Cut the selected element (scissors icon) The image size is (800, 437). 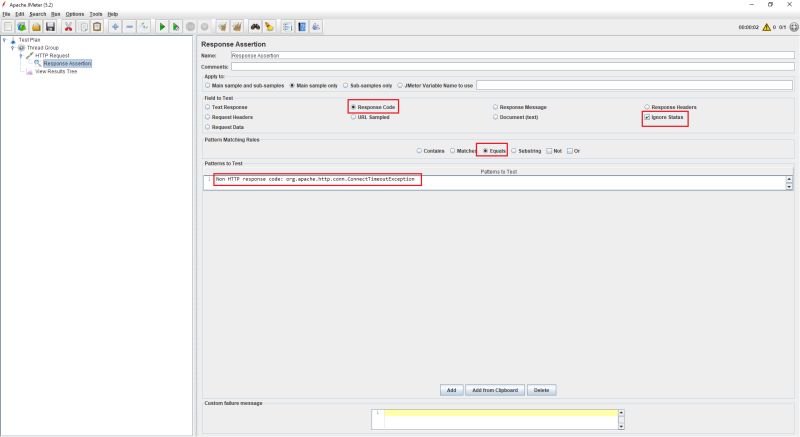point(68,27)
